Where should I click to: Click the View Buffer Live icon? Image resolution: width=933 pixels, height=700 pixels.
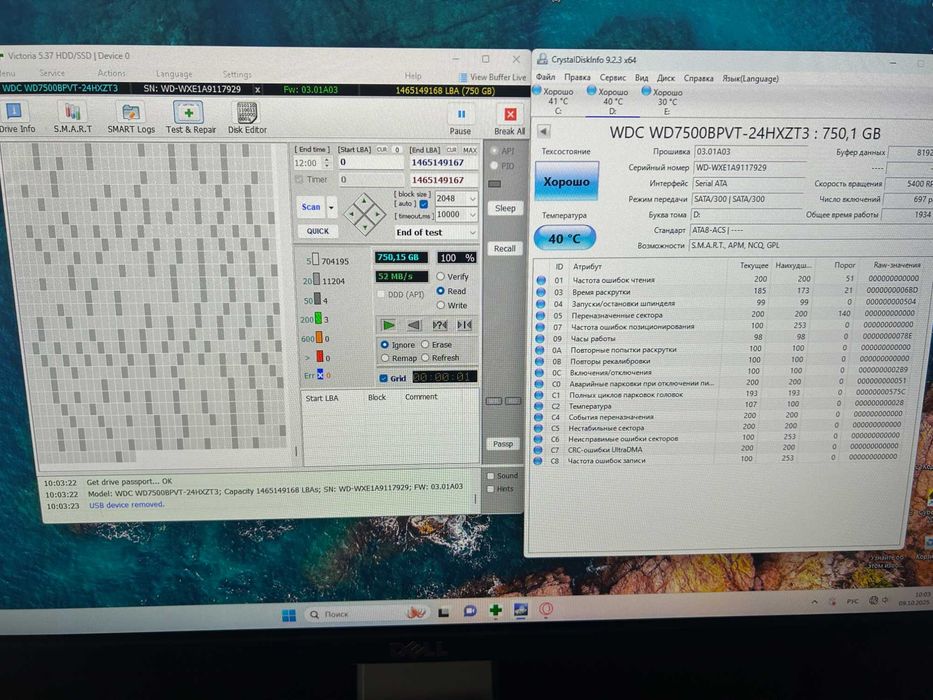pos(463,77)
